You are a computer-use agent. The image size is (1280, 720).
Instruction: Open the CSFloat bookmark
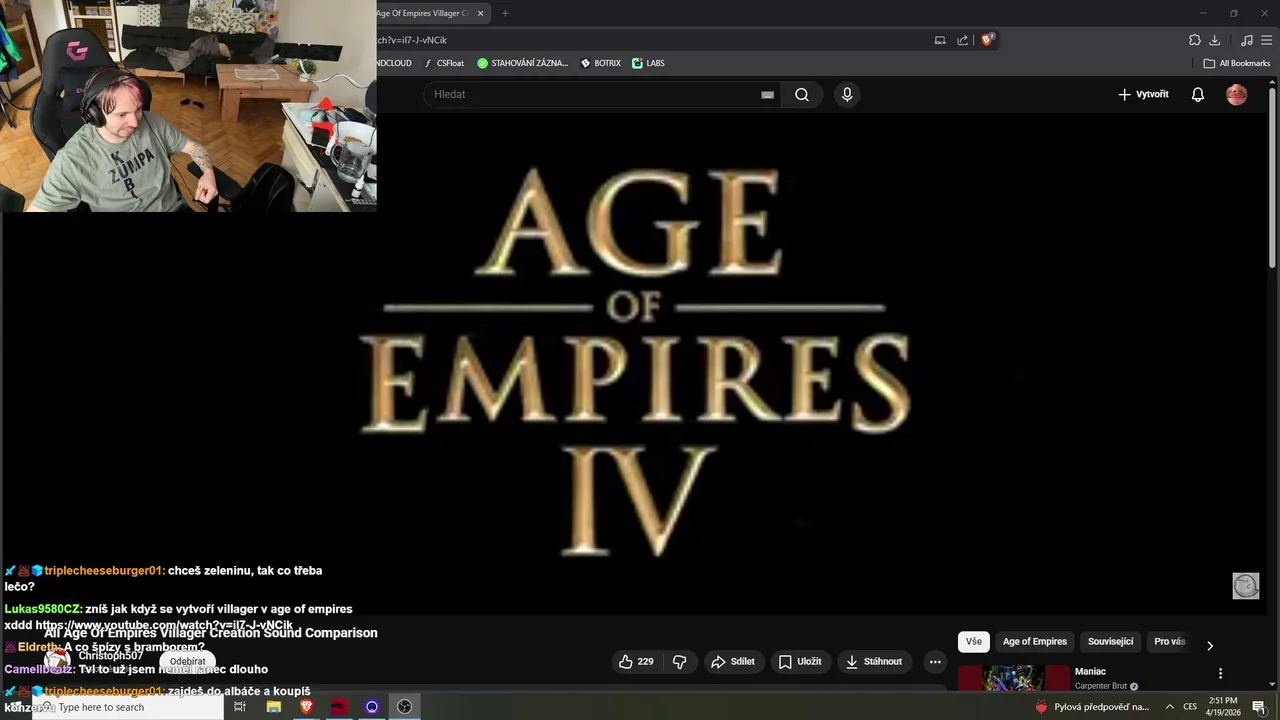(x=444, y=63)
